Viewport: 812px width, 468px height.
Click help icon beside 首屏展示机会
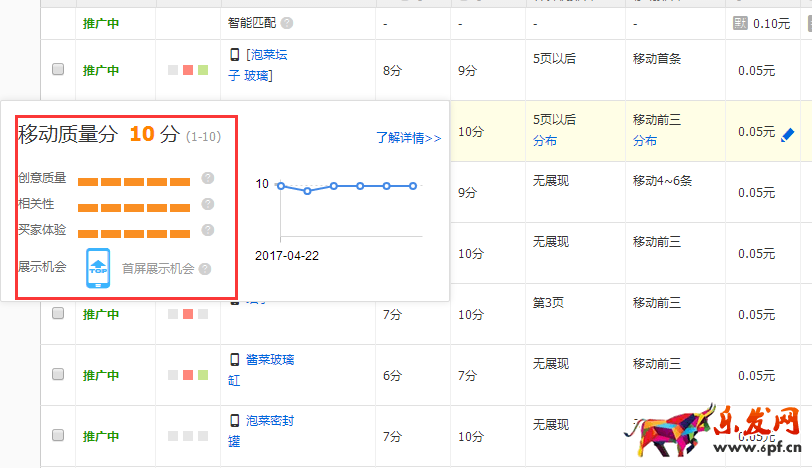tap(204, 269)
